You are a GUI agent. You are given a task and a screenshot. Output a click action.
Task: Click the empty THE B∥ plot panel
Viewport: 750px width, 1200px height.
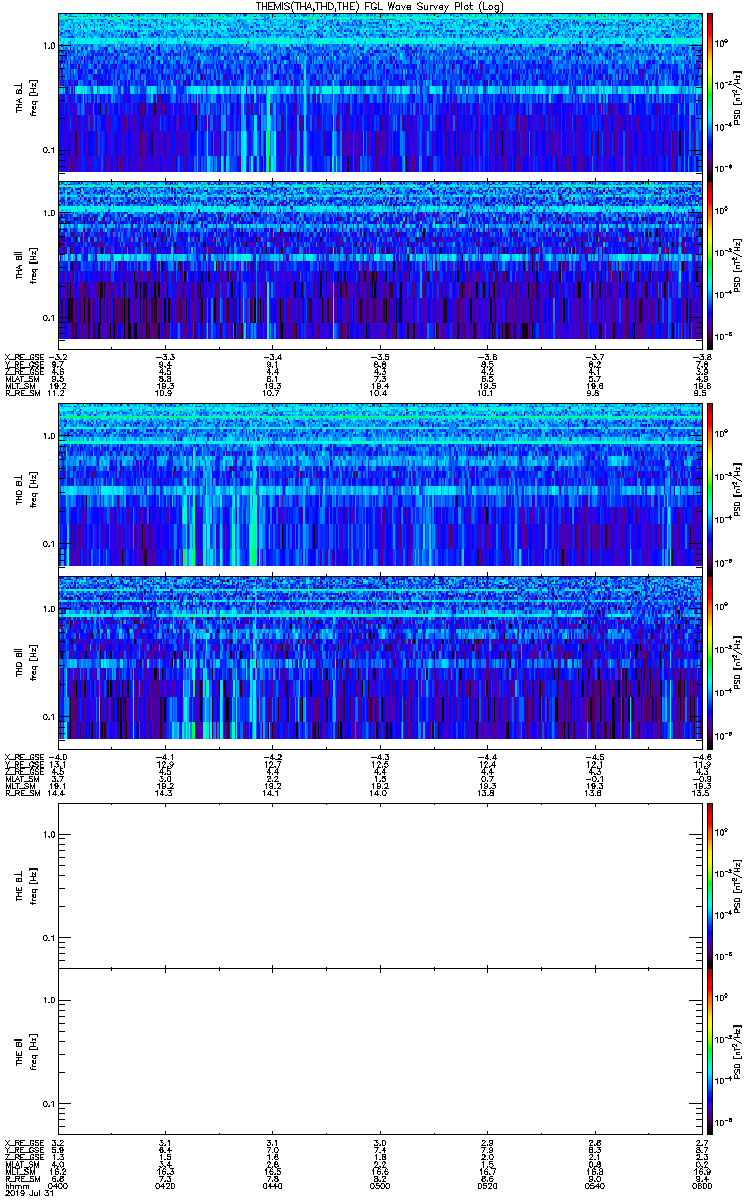coord(380,1050)
